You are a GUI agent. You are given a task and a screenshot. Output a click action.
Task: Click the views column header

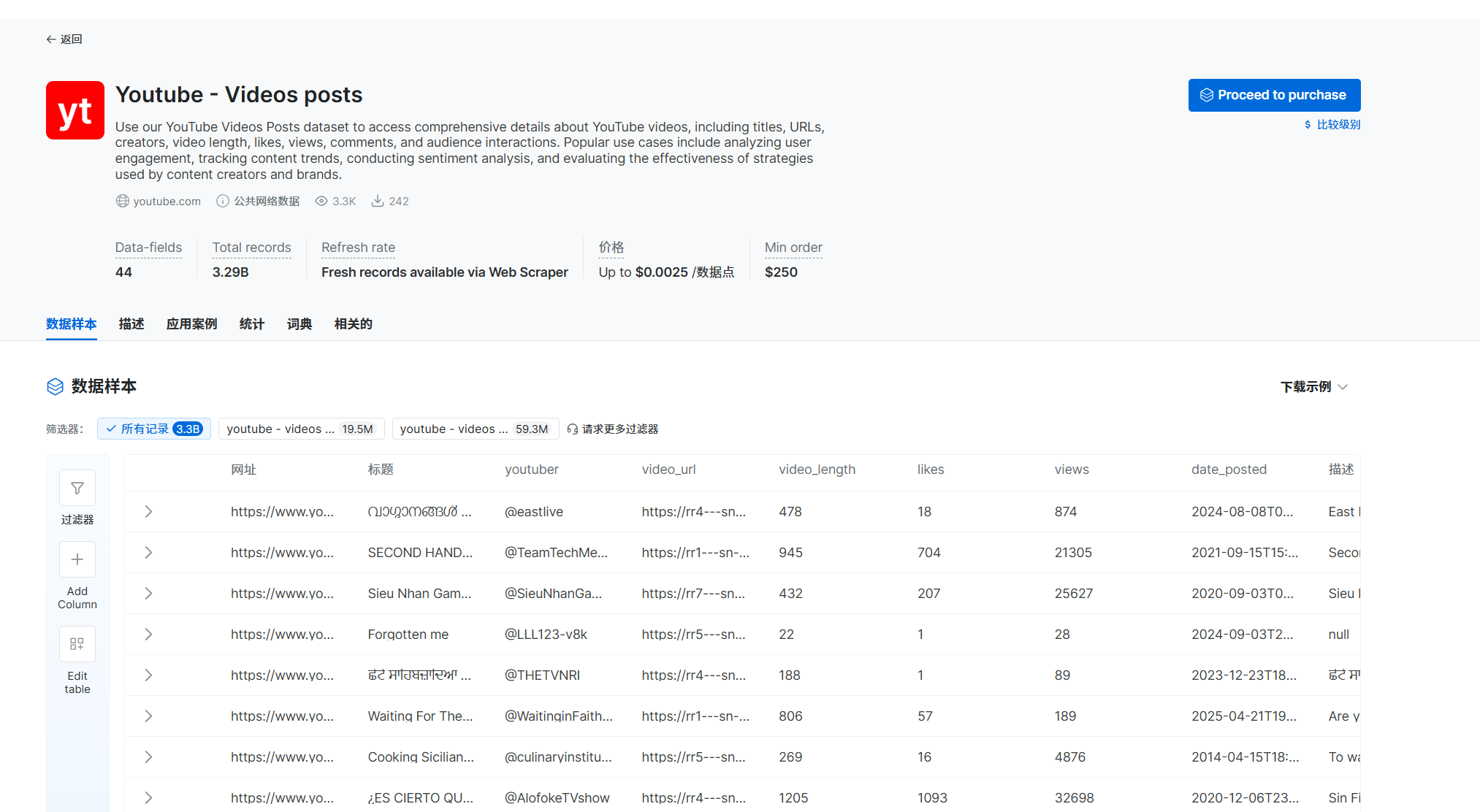click(x=1072, y=470)
